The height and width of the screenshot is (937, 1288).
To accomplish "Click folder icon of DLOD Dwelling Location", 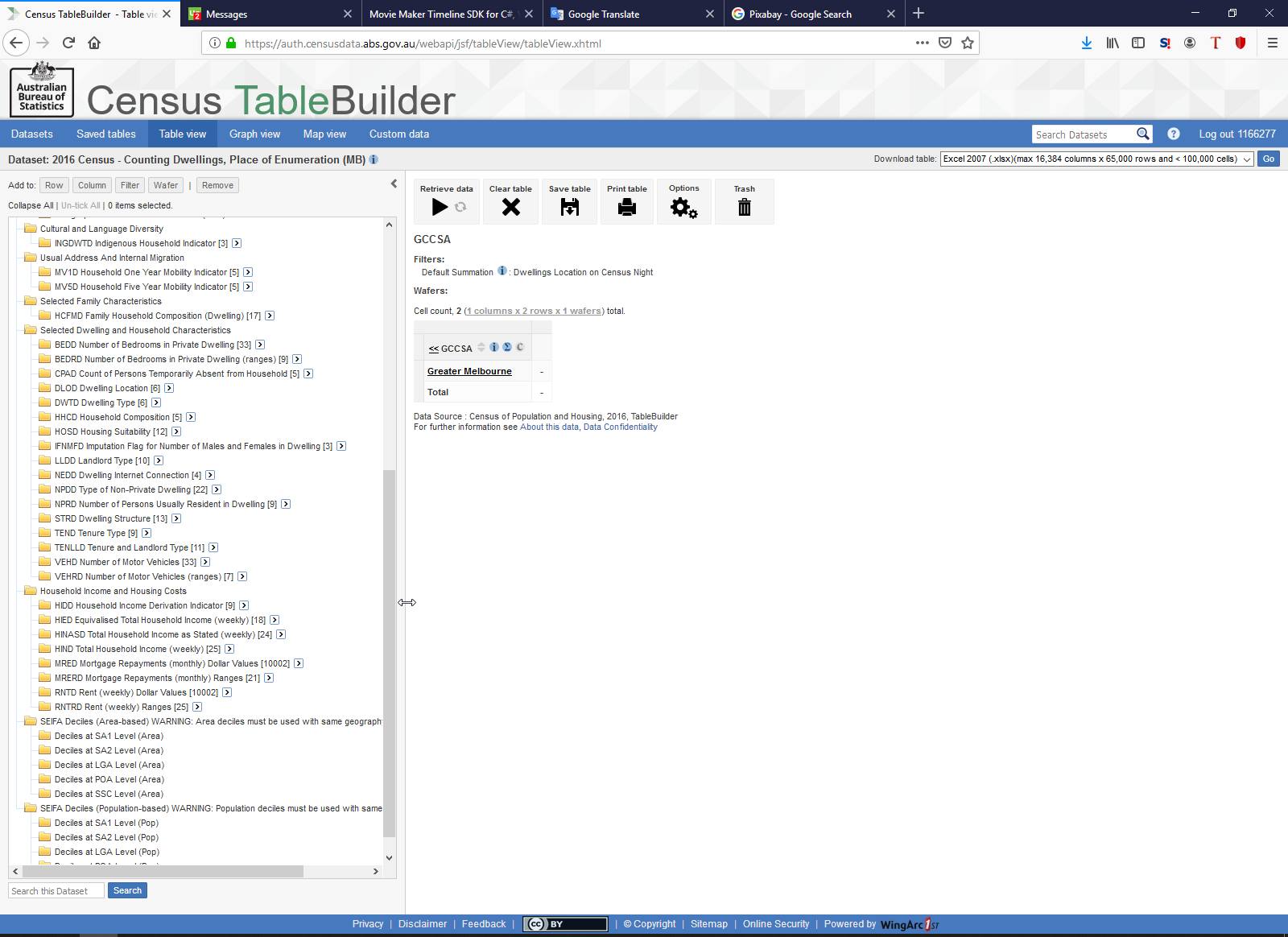I will coord(45,388).
